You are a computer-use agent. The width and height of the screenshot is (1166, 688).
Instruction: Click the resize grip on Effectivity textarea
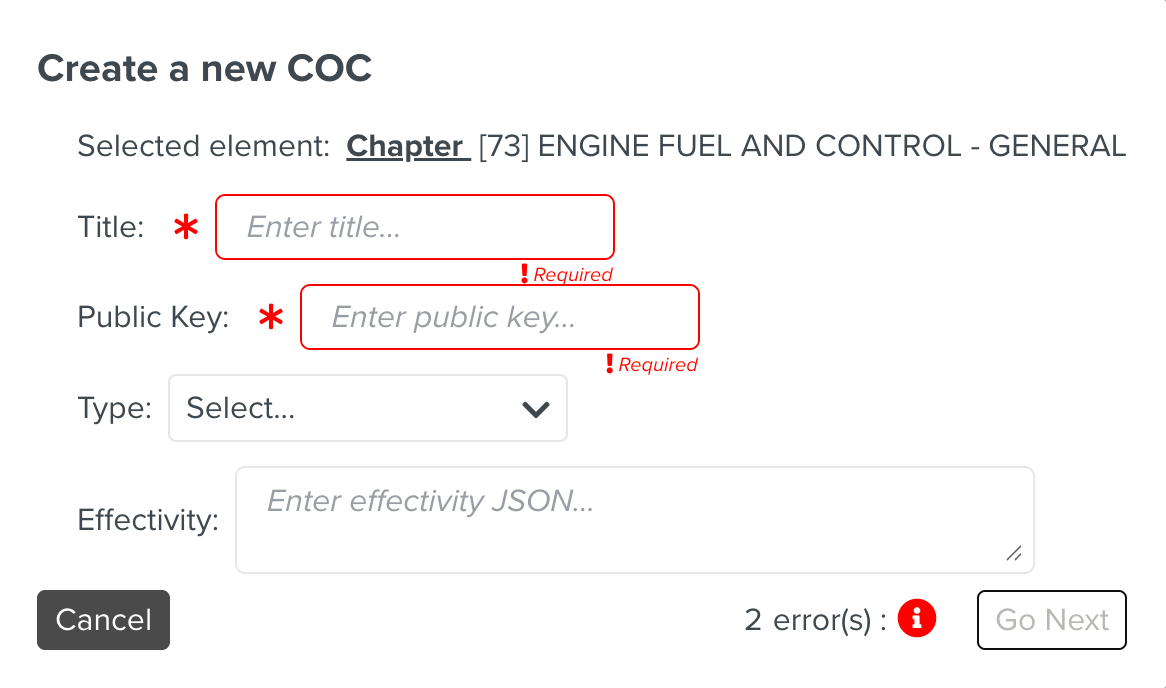pyautogui.click(x=1014, y=553)
